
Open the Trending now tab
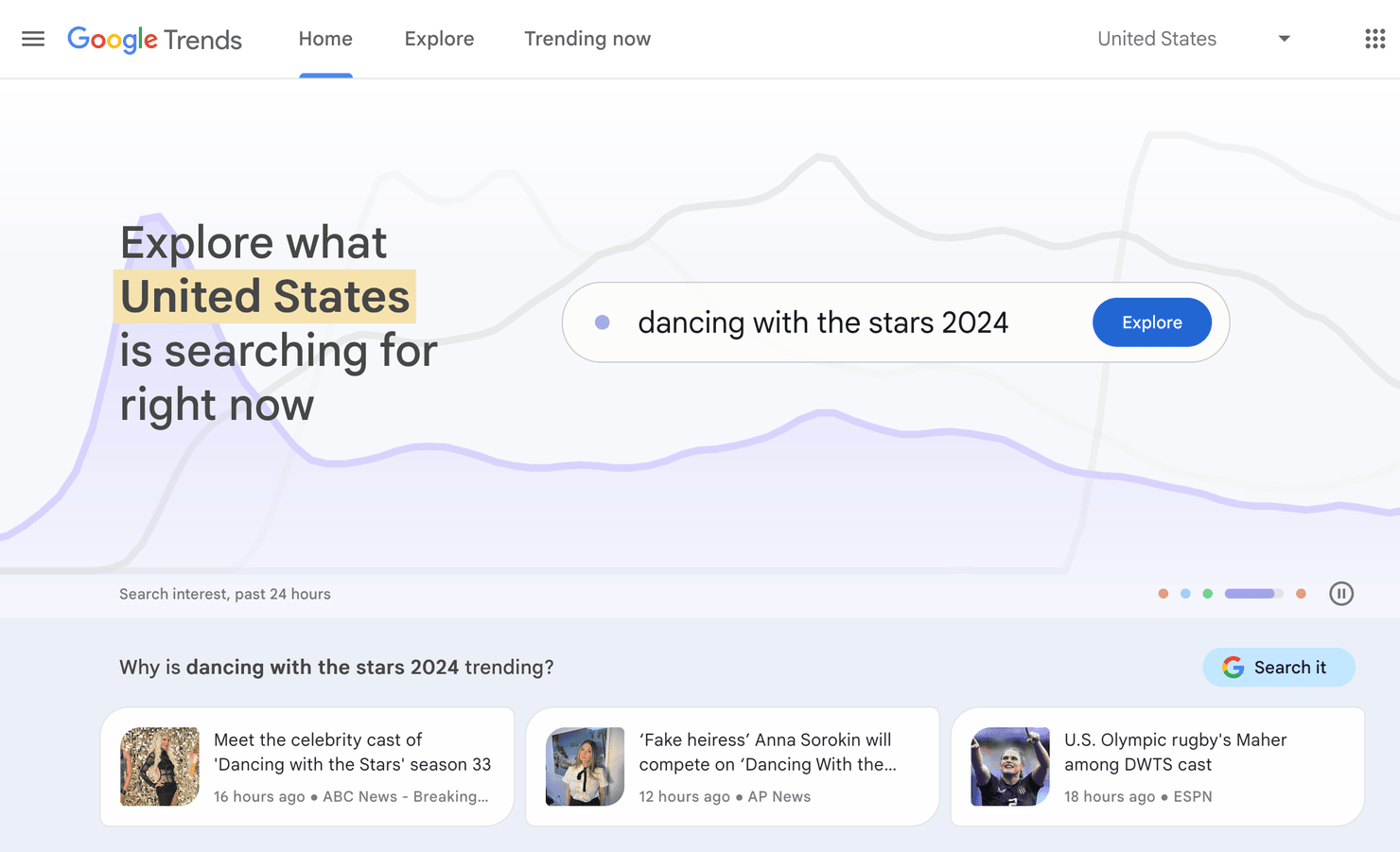[587, 39]
